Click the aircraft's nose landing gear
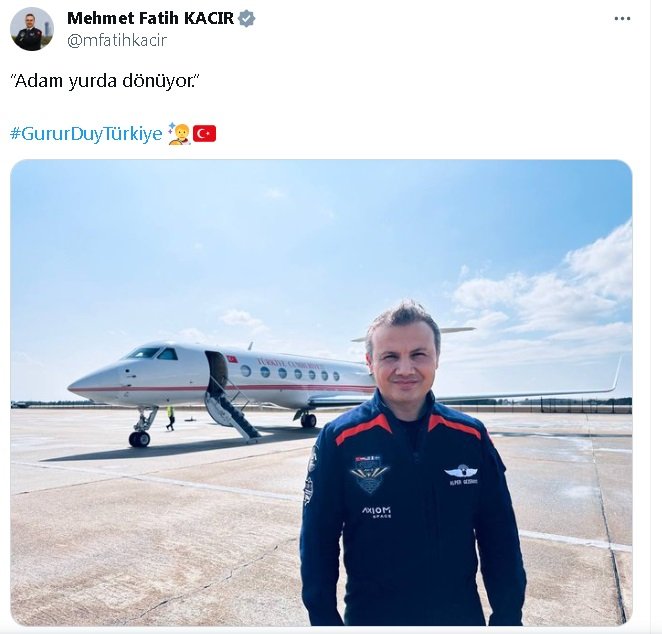Screen dimensions: 662x634 (141, 427)
